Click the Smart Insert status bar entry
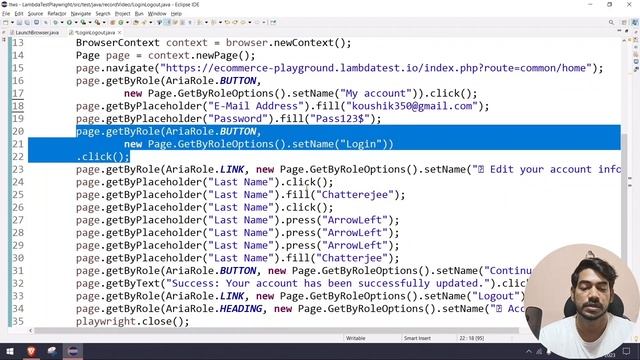 click(417, 338)
